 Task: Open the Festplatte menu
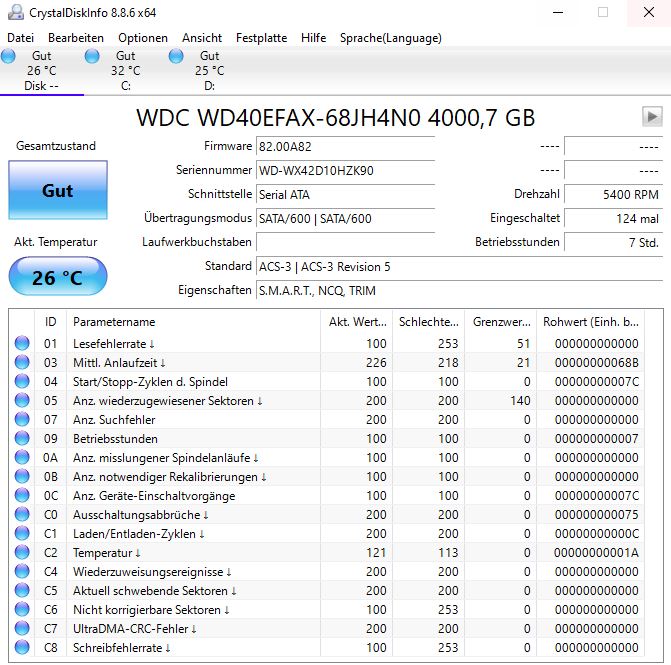[261, 38]
